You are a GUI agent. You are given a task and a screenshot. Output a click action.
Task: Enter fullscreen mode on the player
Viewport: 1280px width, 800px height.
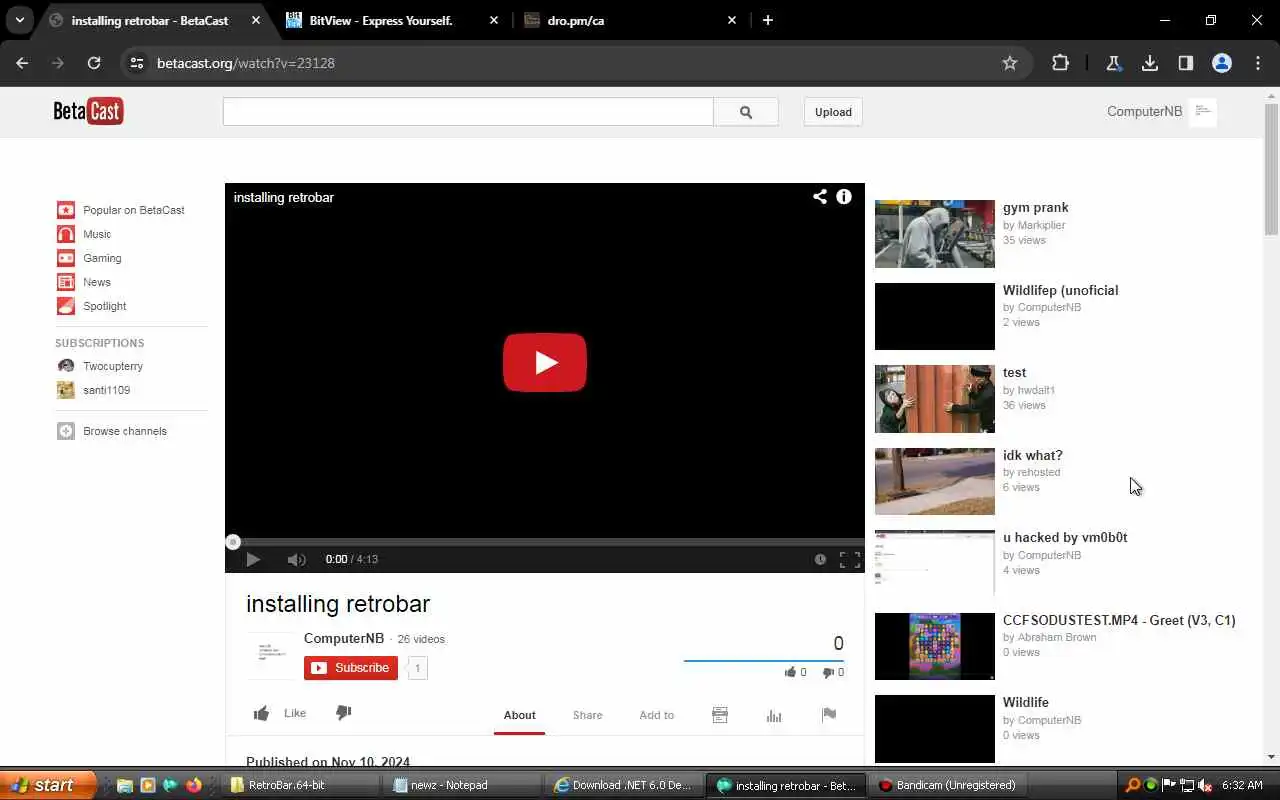click(x=850, y=560)
